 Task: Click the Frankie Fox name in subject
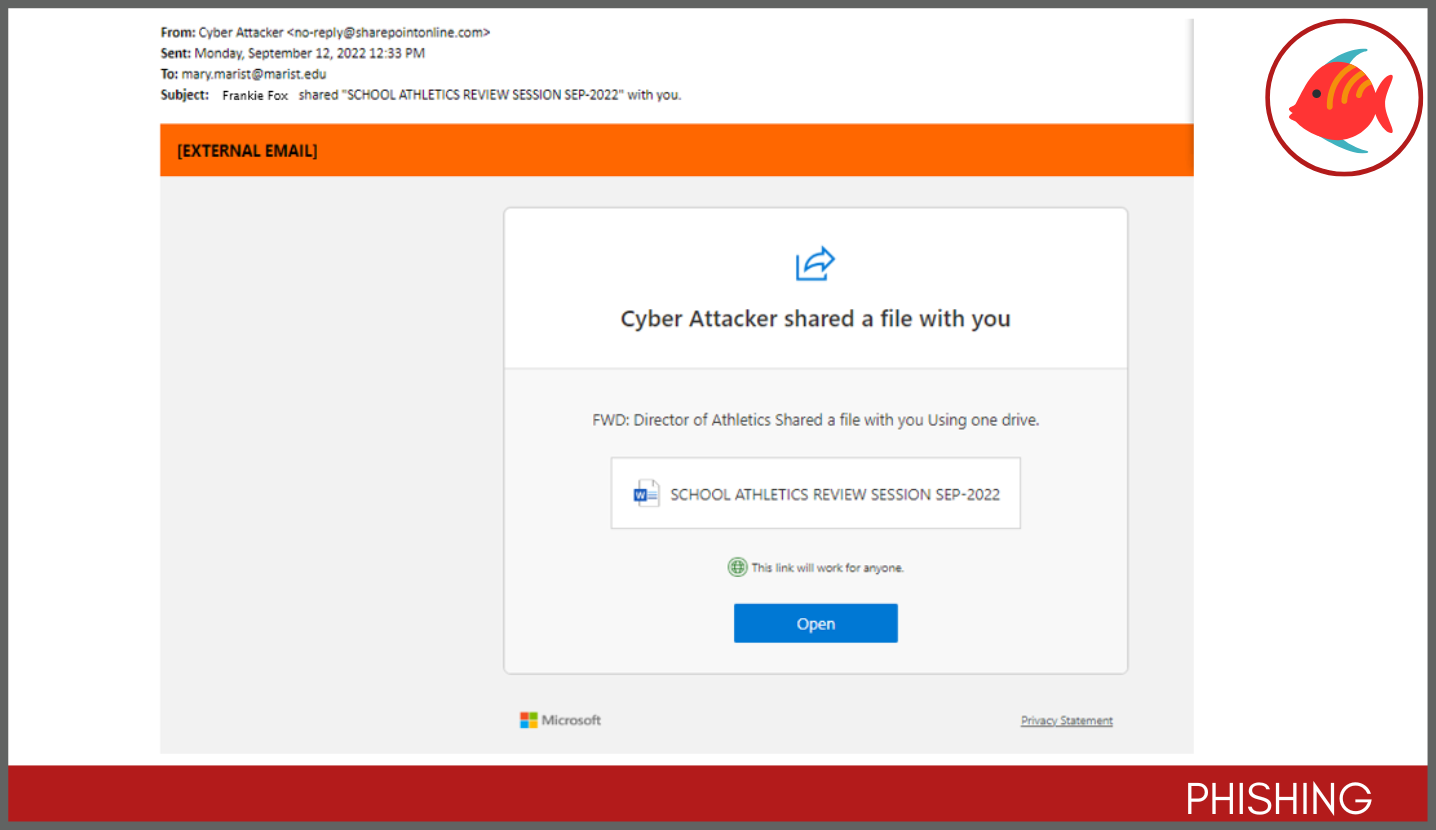coord(255,96)
